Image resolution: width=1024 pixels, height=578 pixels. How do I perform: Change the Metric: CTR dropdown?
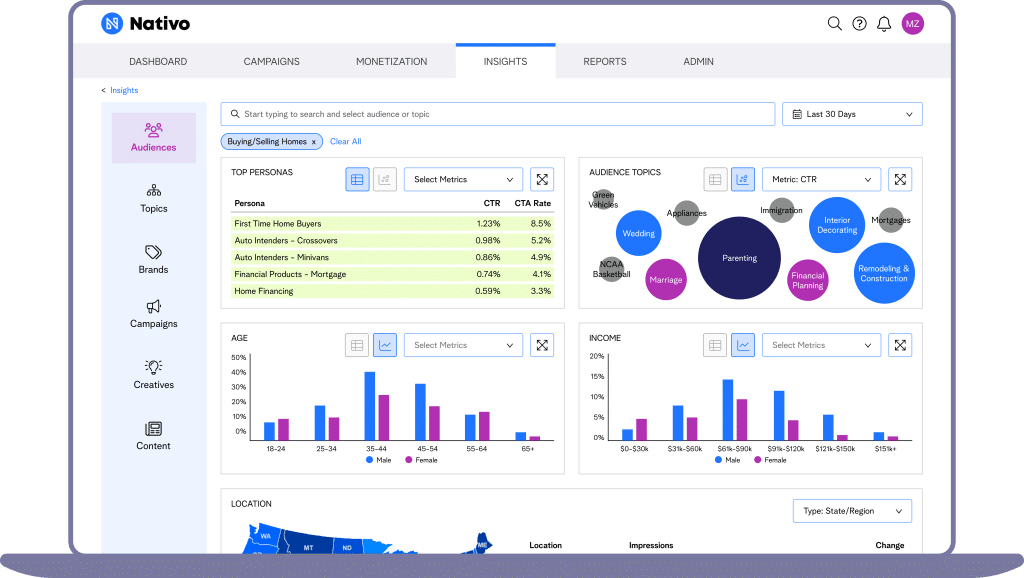(821, 179)
